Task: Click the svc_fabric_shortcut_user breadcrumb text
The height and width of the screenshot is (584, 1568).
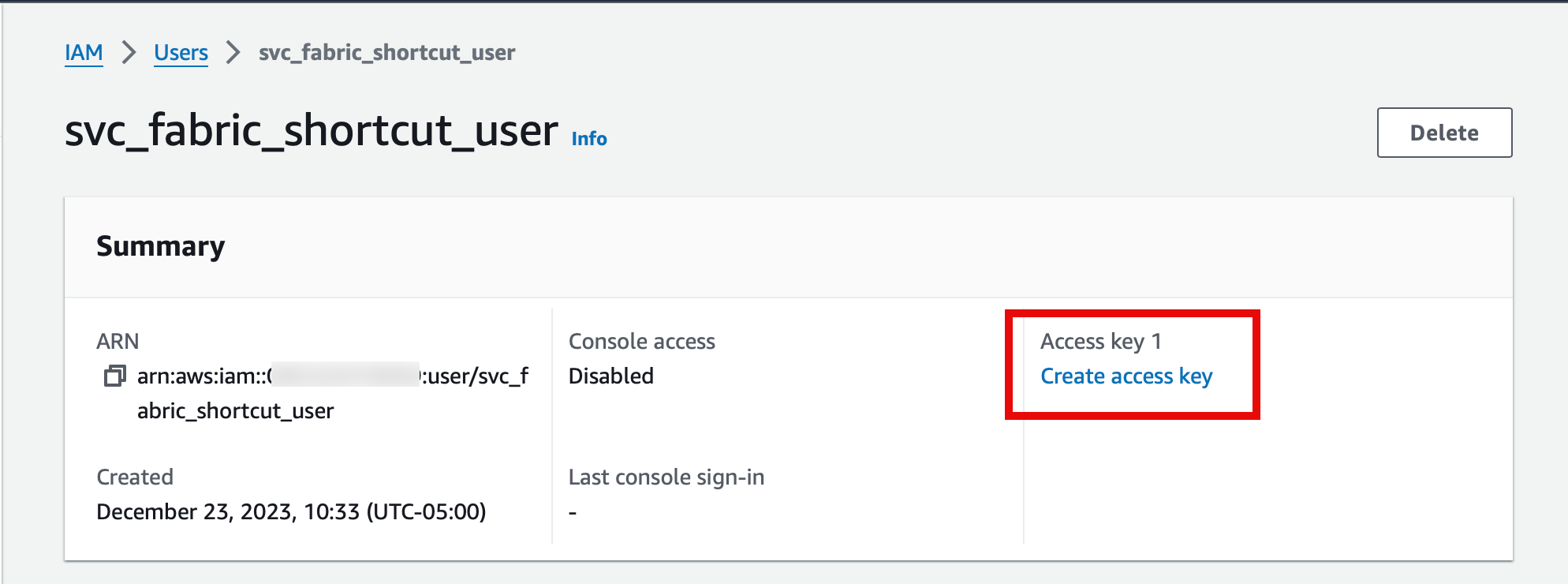Action: coord(386,53)
